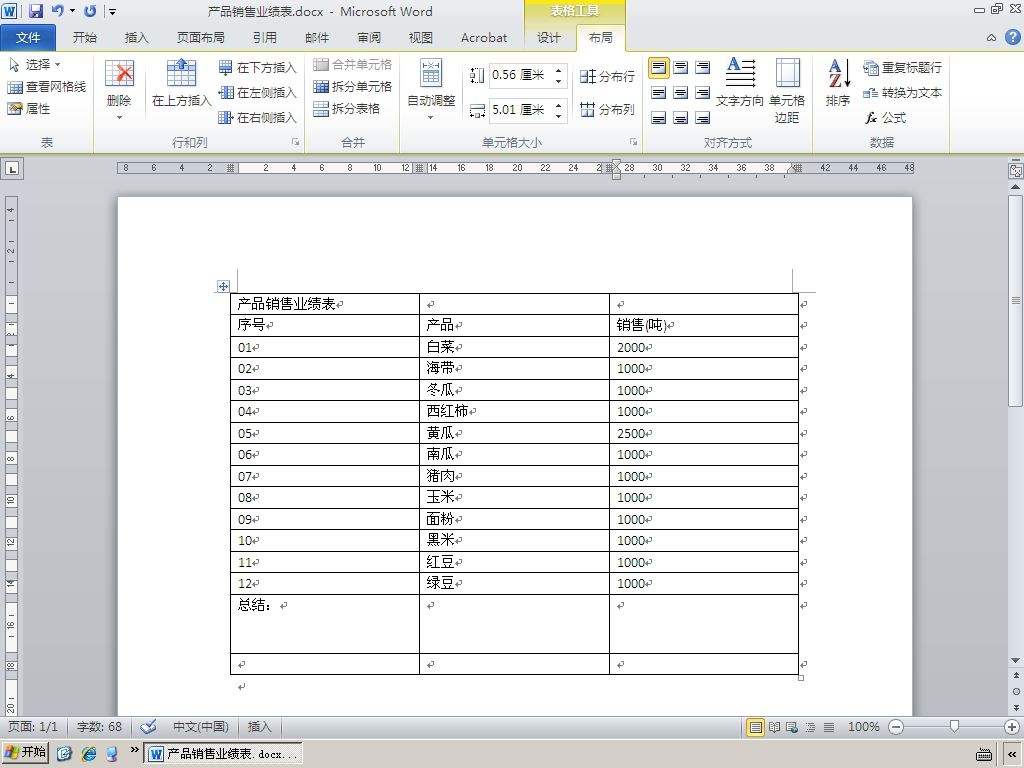Open table Properties

pos(29,108)
